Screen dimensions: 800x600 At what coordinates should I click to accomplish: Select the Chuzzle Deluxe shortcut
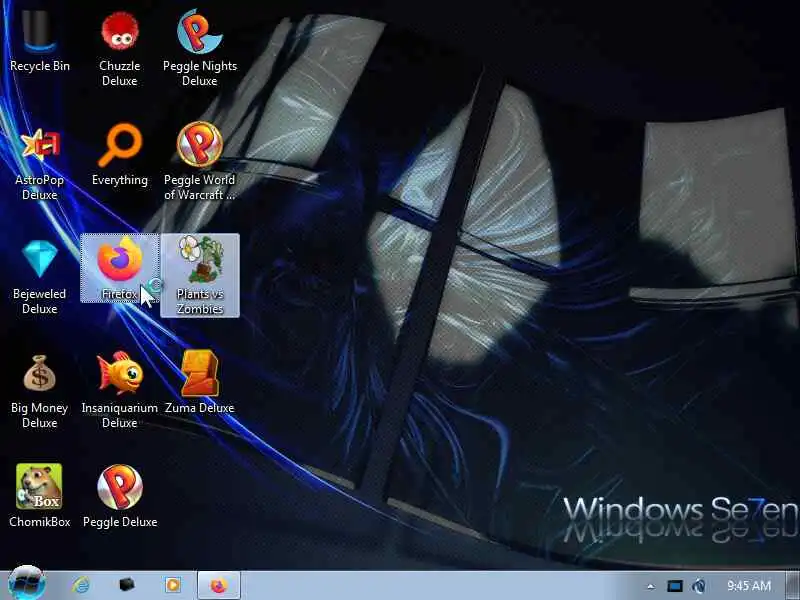coord(119,47)
